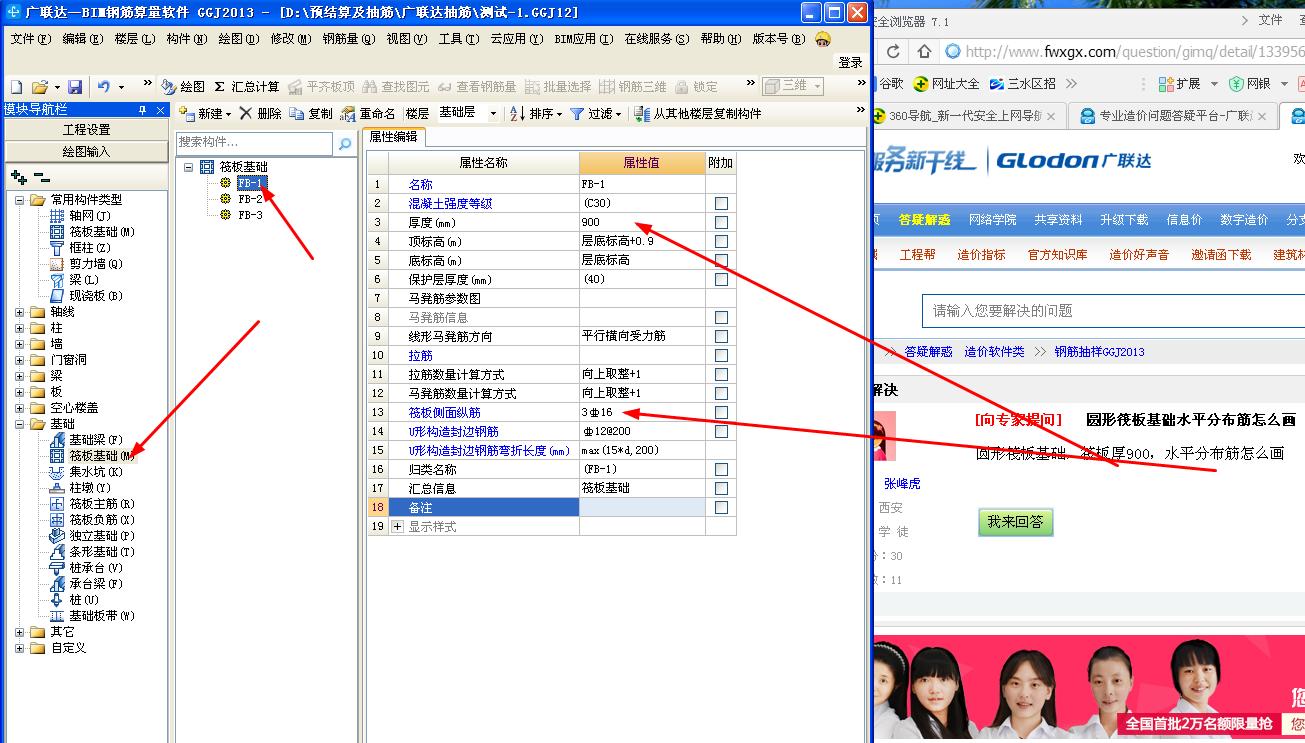Open 排序 sort dropdown
The height and width of the screenshot is (743, 1305).
(x=536, y=114)
